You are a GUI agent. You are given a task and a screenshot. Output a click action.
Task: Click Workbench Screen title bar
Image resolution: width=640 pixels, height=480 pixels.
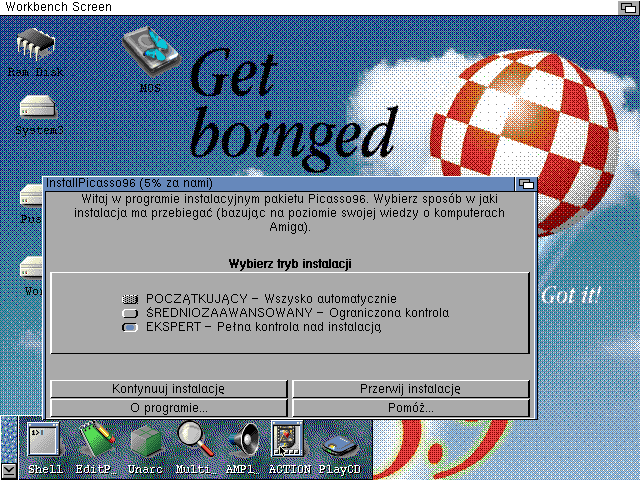click(309, 7)
